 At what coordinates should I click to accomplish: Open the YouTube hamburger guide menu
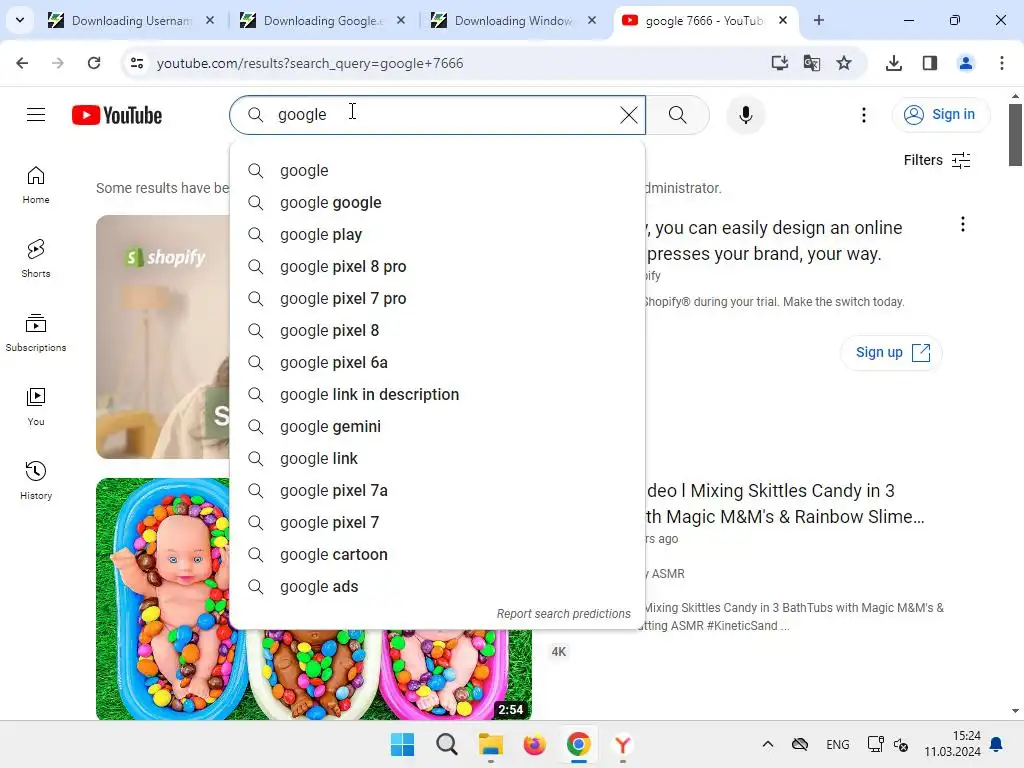(x=36, y=115)
